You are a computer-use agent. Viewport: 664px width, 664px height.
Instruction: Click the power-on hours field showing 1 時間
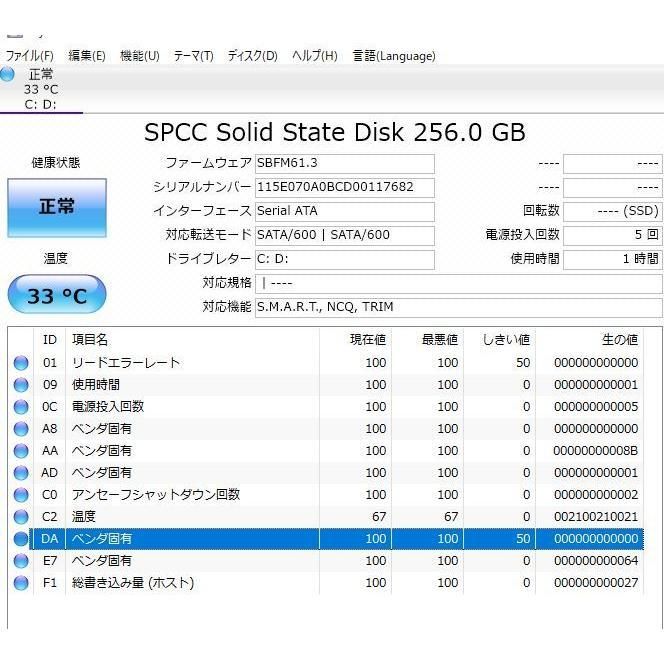pyautogui.click(x=612, y=259)
